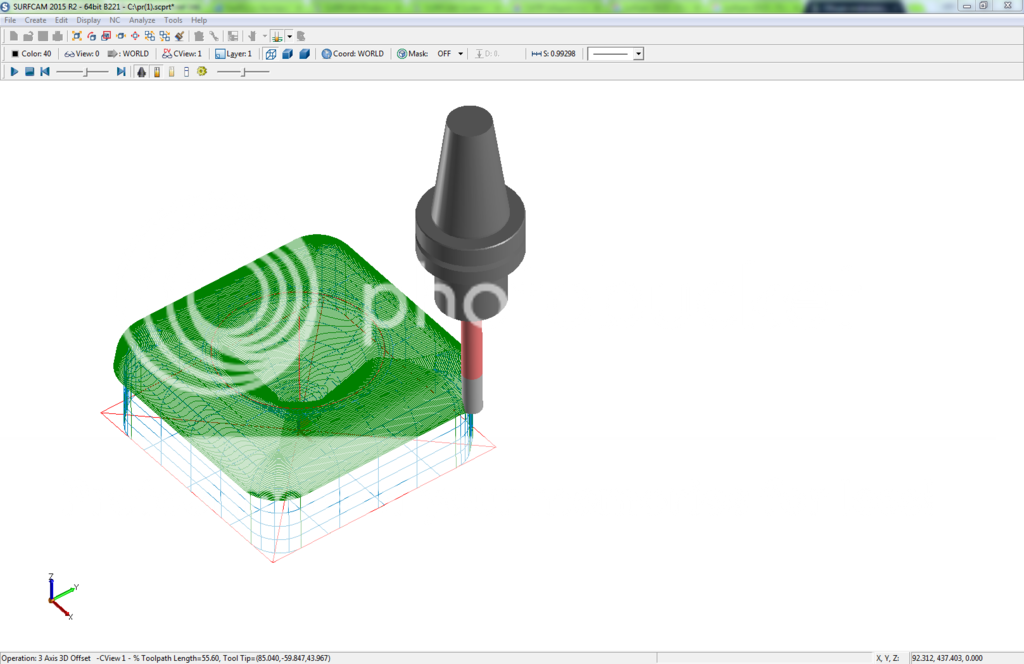The image size is (1024, 664).
Task: Stop the toolpath simulation
Action: point(29,72)
